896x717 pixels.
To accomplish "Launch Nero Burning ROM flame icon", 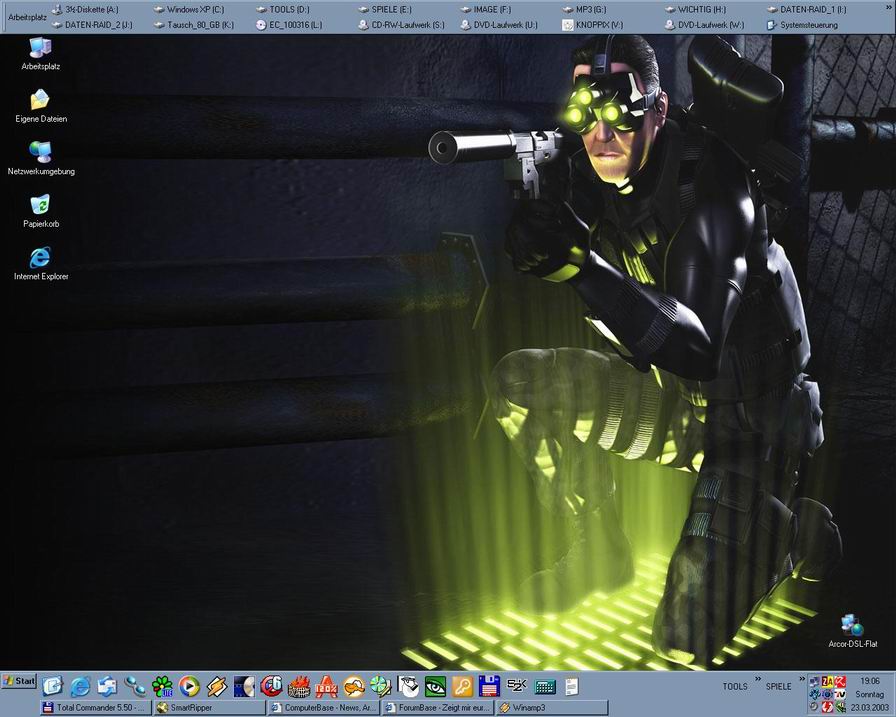I will 299,686.
